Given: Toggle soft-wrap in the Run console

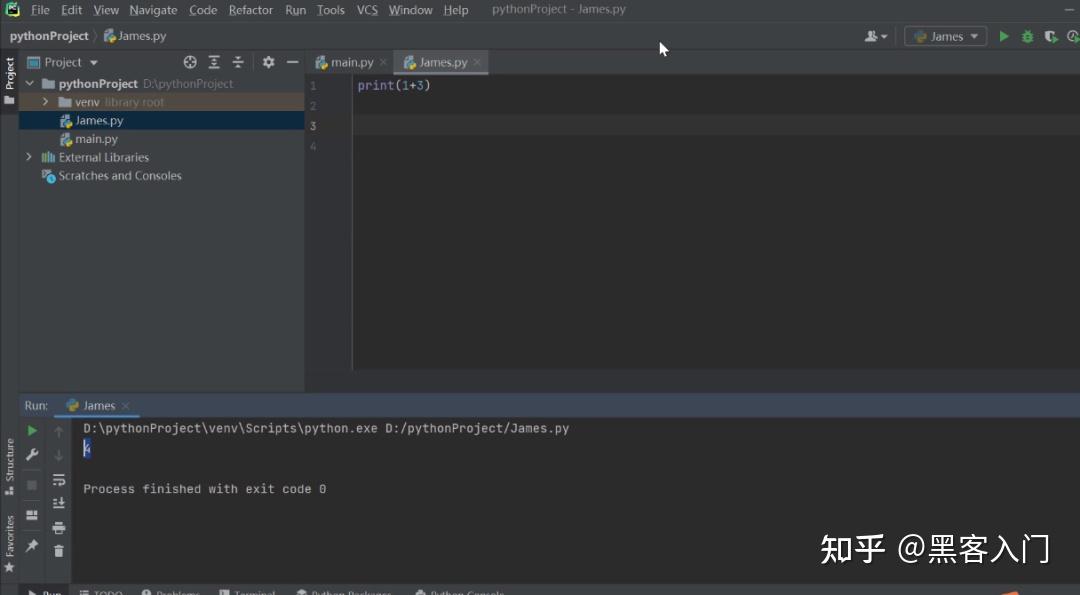Looking at the screenshot, I should point(59,480).
